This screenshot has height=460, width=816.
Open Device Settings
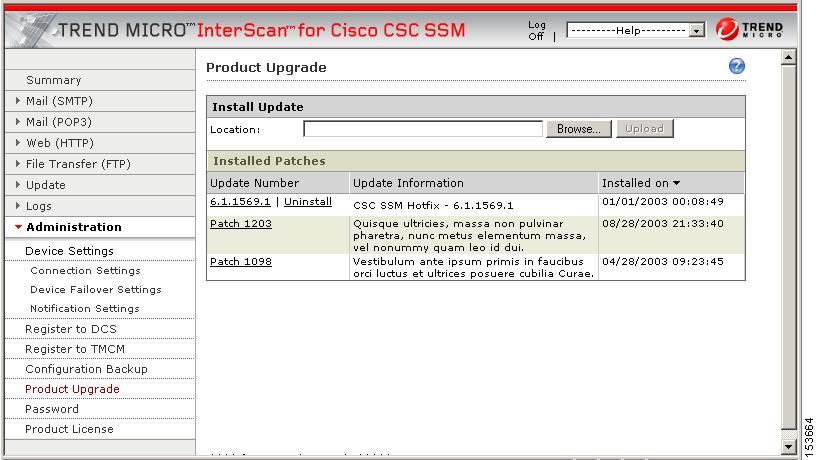[x=69, y=251]
